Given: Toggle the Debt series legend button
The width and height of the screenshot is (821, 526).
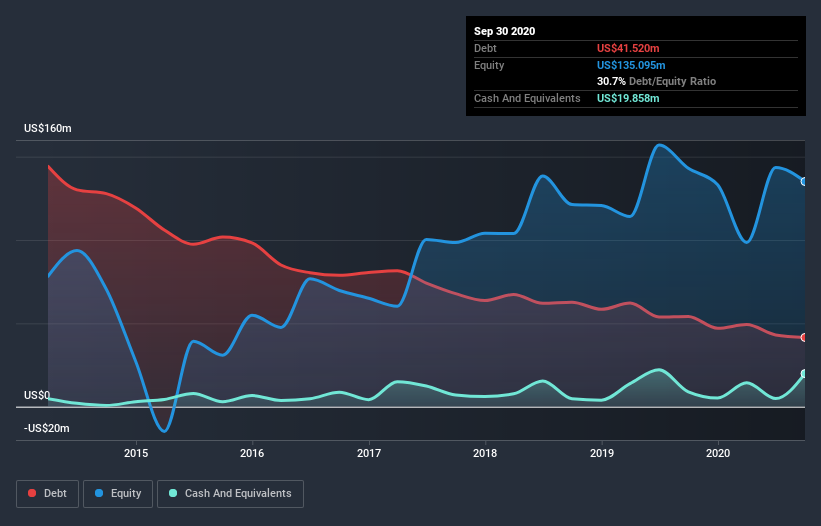Looking at the screenshot, I should (48, 494).
